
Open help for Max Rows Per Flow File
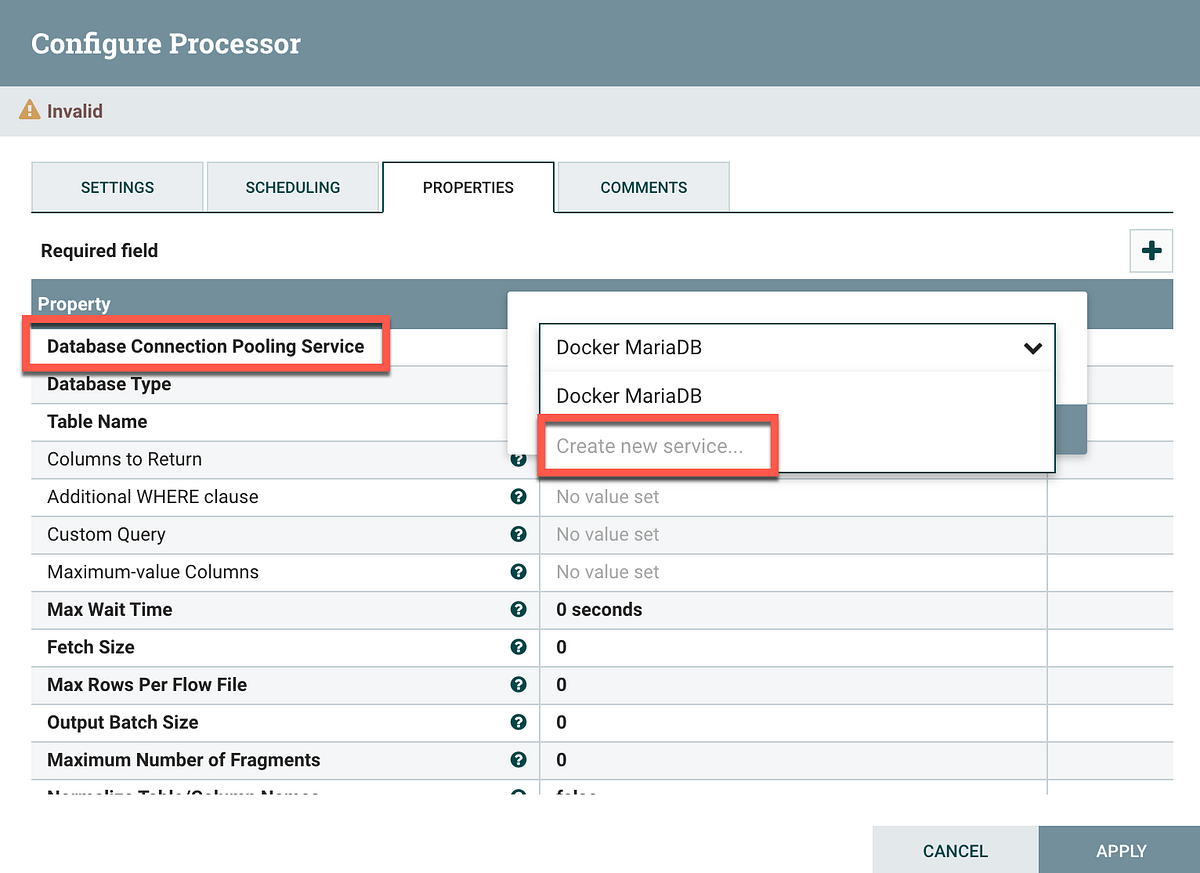(x=518, y=684)
